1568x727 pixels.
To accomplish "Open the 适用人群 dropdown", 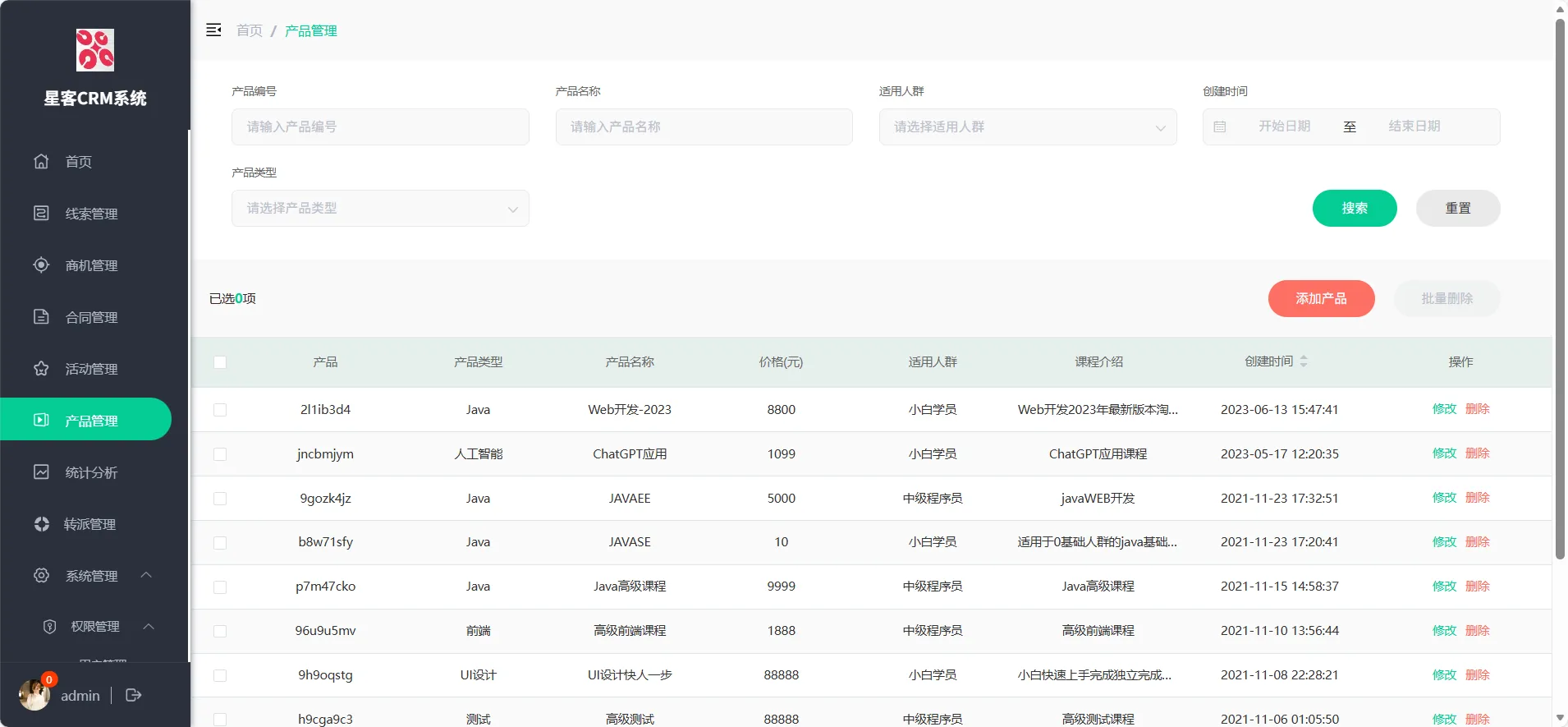I will (1027, 127).
